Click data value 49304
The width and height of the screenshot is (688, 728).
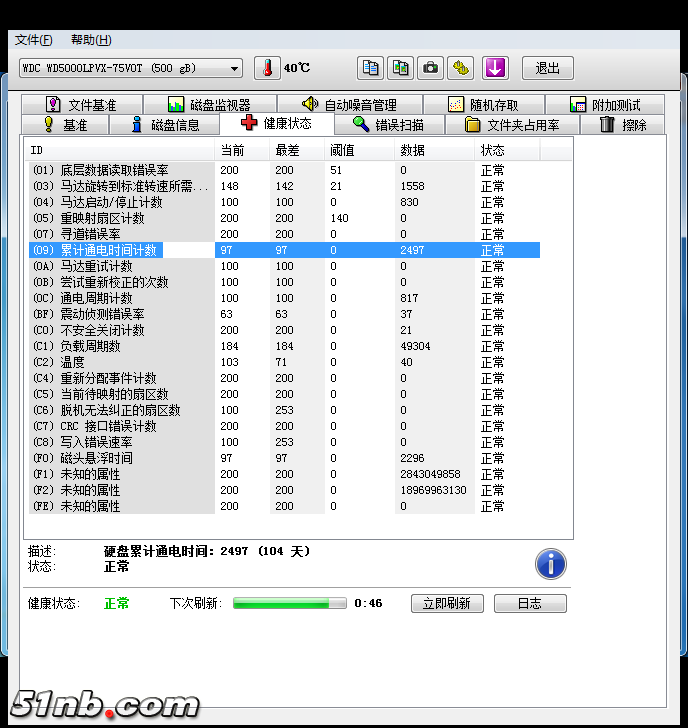coord(415,346)
